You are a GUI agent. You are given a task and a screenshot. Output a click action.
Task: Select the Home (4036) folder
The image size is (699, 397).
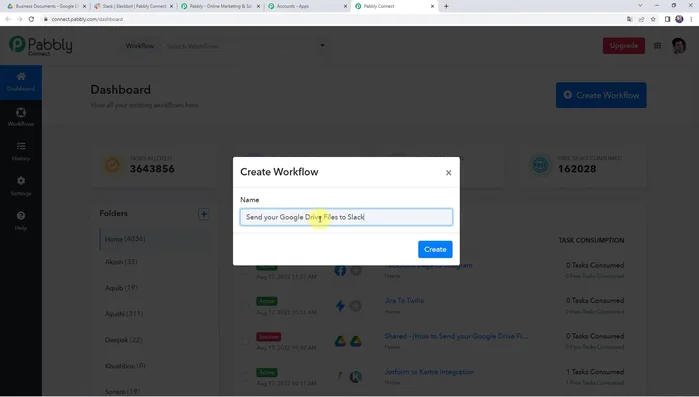tap(154, 239)
